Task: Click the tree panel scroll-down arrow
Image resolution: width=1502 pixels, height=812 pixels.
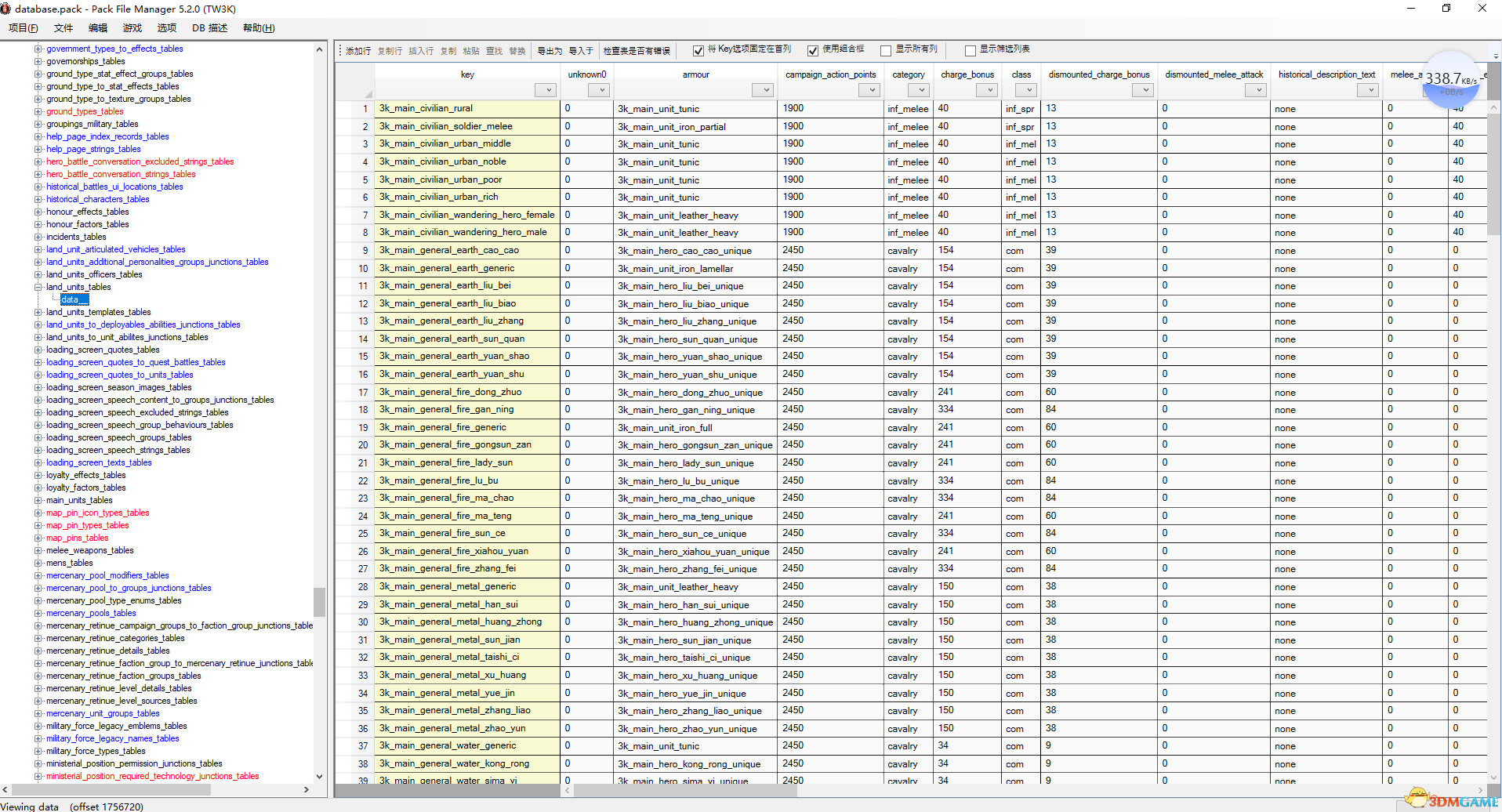Action: pyautogui.click(x=319, y=777)
